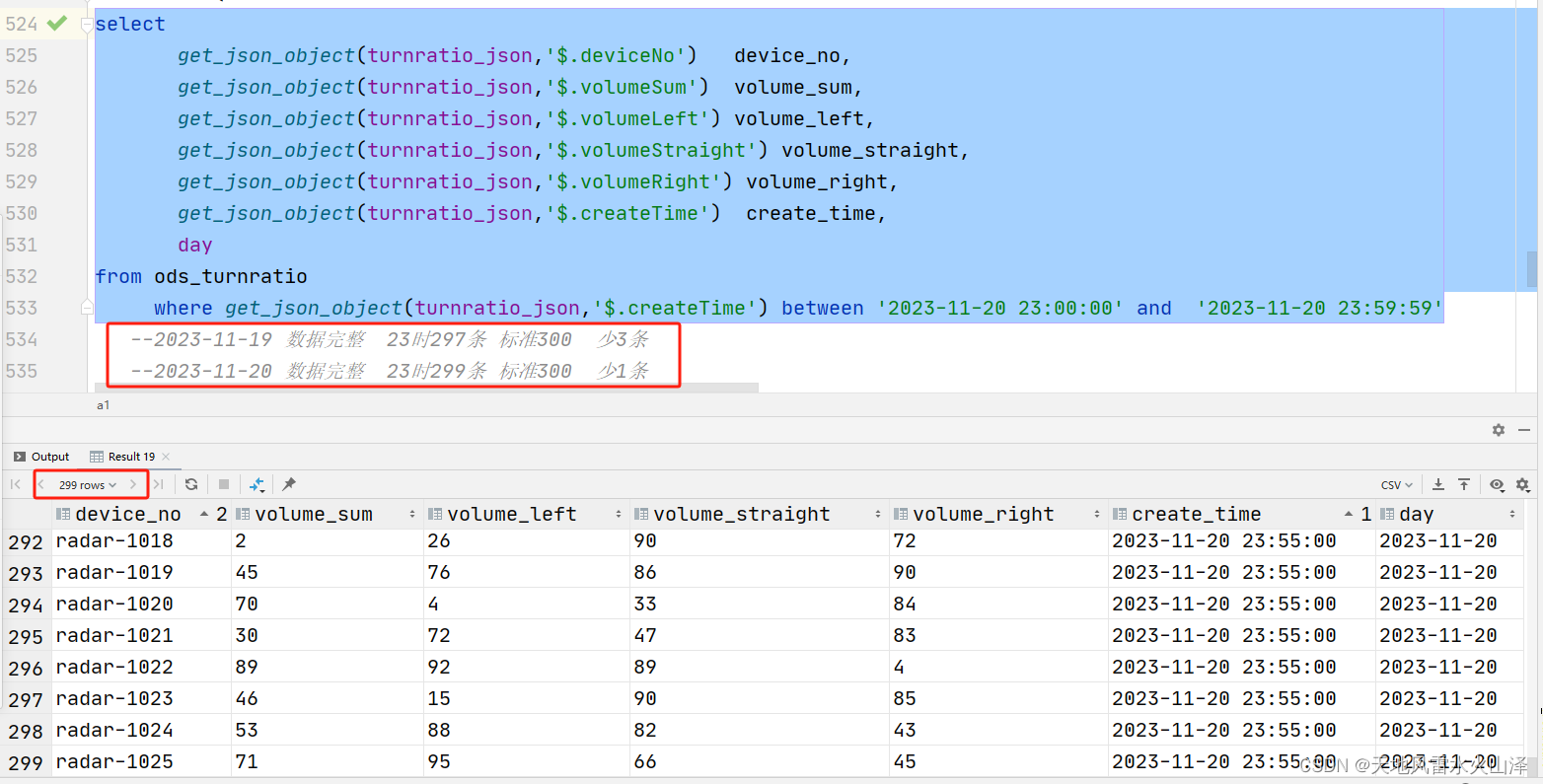Image resolution: width=1543 pixels, height=784 pixels.
Task: Click the comment on line 534
Action: point(390,339)
